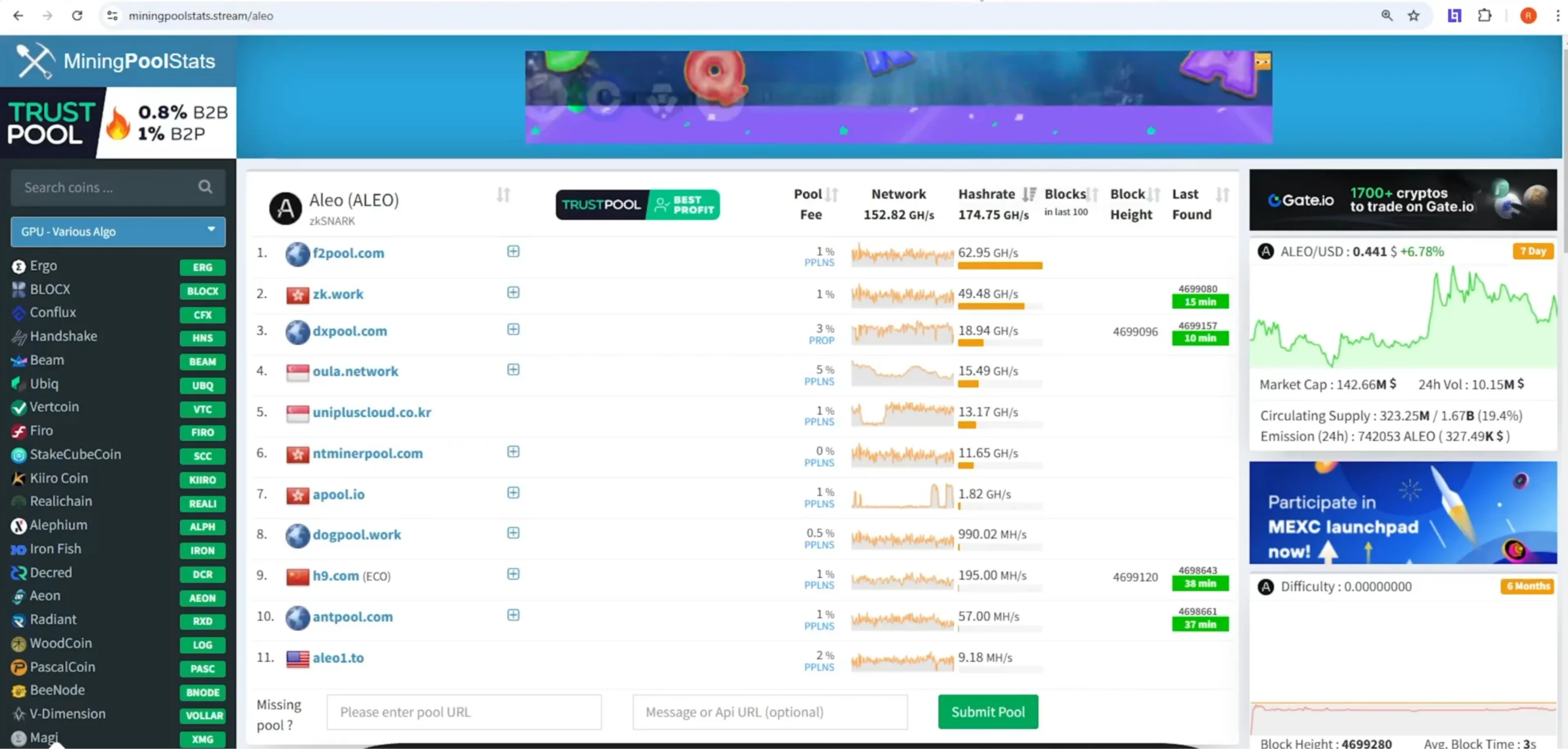
Task: Expand dogpool.work row details
Action: click(x=513, y=533)
